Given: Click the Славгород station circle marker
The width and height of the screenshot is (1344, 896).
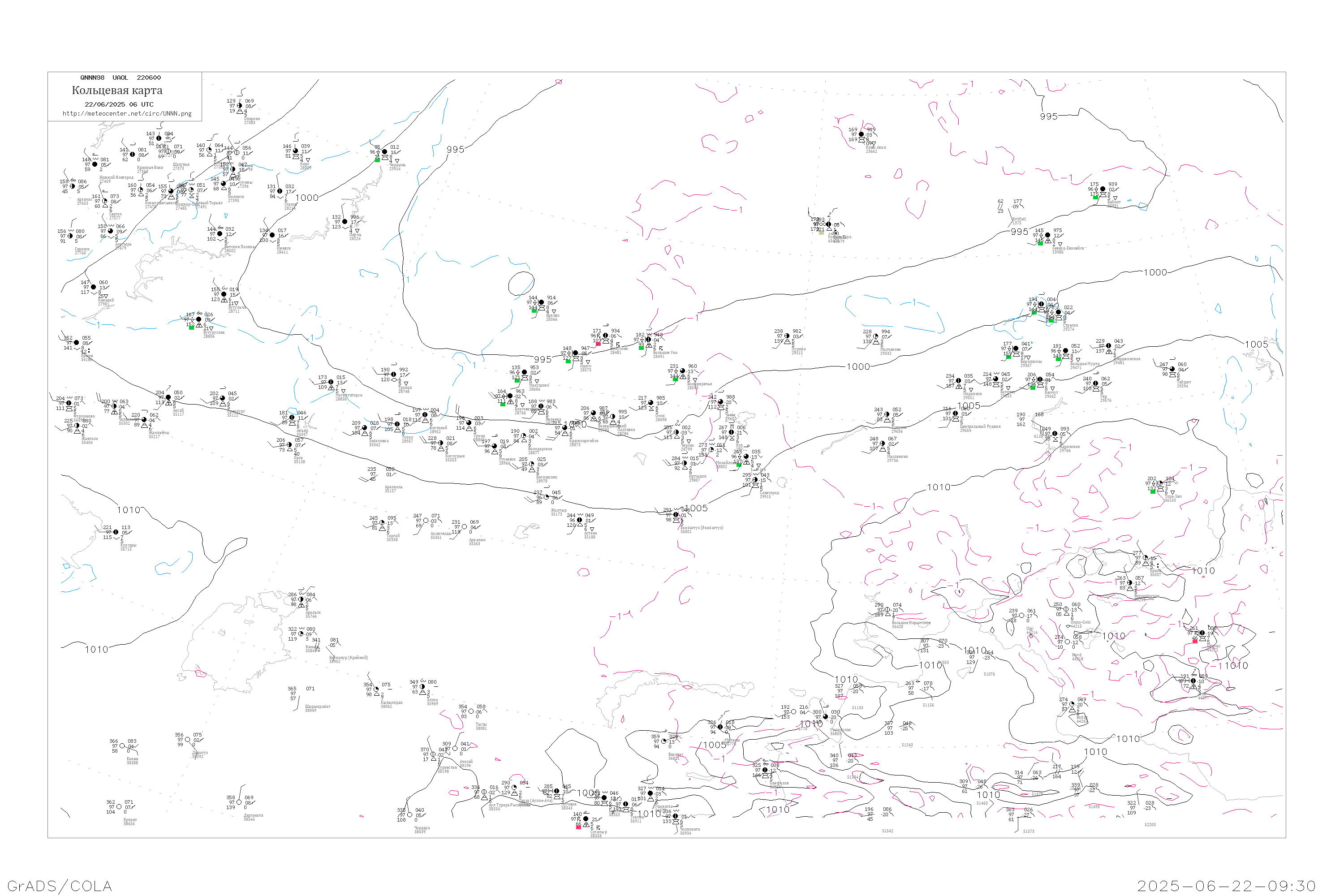Looking at the screenshot, I should [755, 480].
